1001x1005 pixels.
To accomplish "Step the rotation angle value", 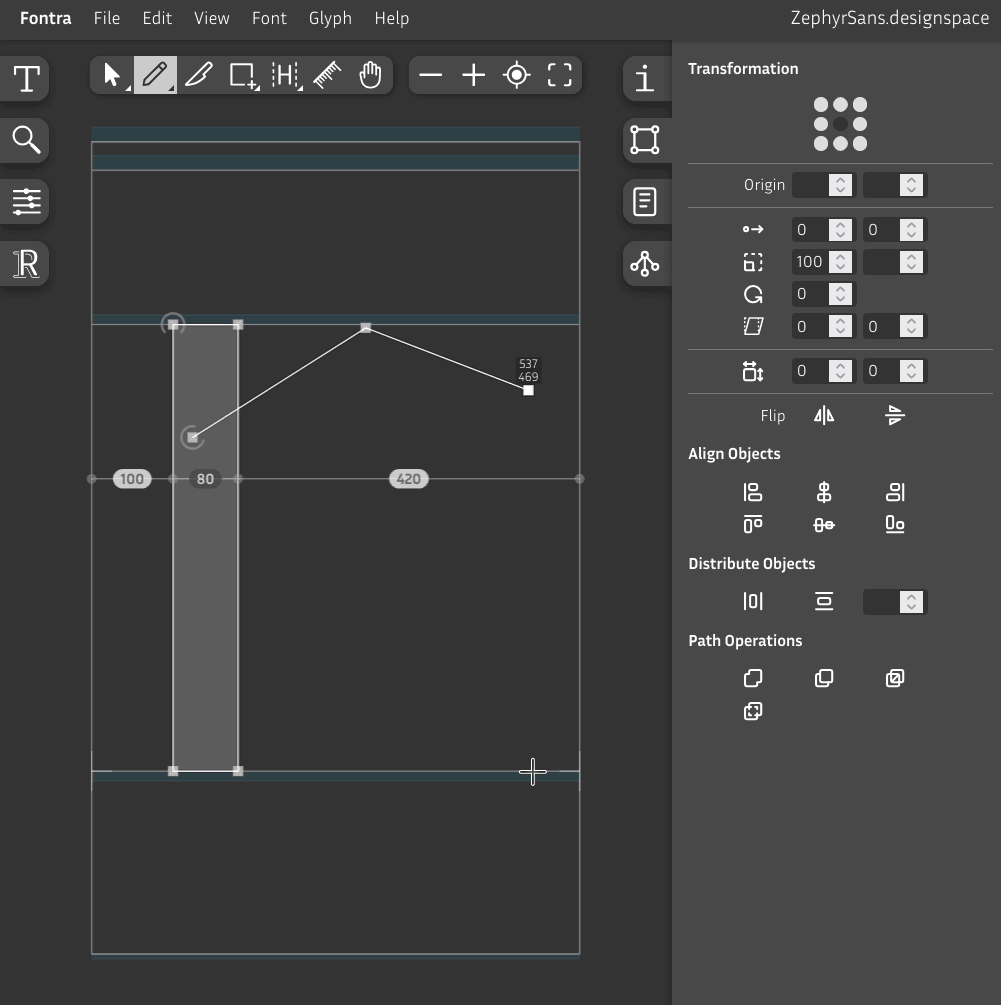I will pyautogui.click(x=841, y=294).
